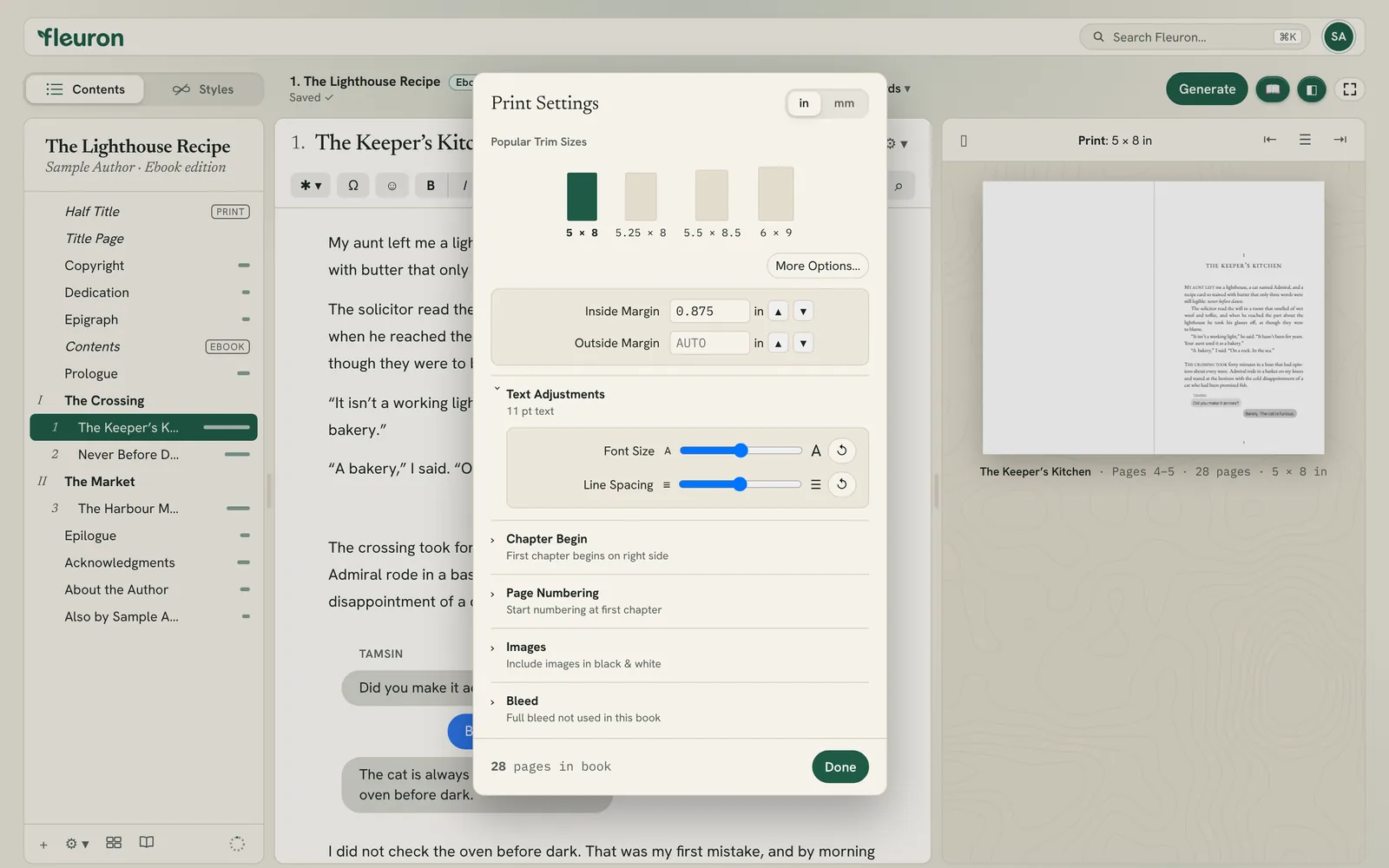The width and height of the screenshot is (1389, 868).
Task: Open The Harbour M... chapter
Action: pyautogui.click(x=144, y=509)
